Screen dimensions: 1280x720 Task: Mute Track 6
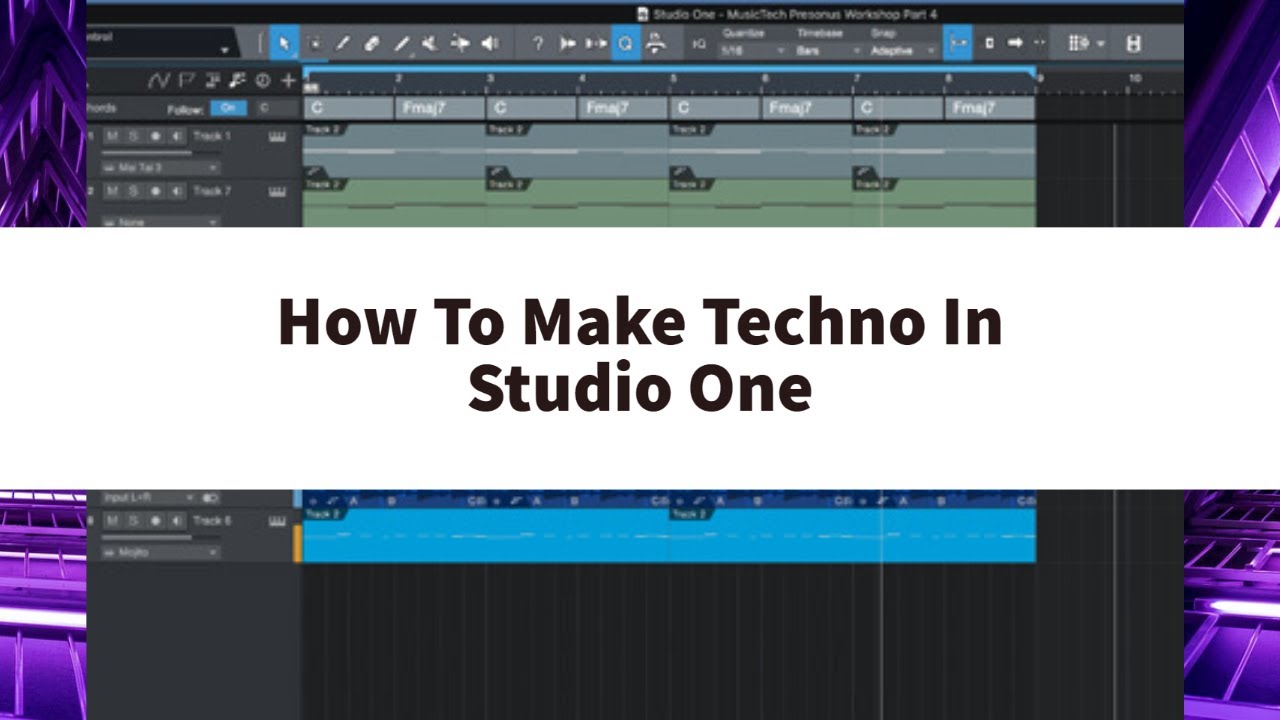112,520
